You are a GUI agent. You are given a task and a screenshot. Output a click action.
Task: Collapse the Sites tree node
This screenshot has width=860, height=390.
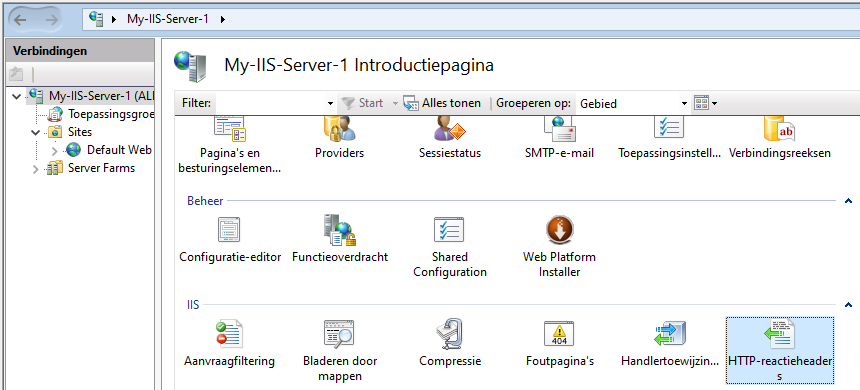36,132
